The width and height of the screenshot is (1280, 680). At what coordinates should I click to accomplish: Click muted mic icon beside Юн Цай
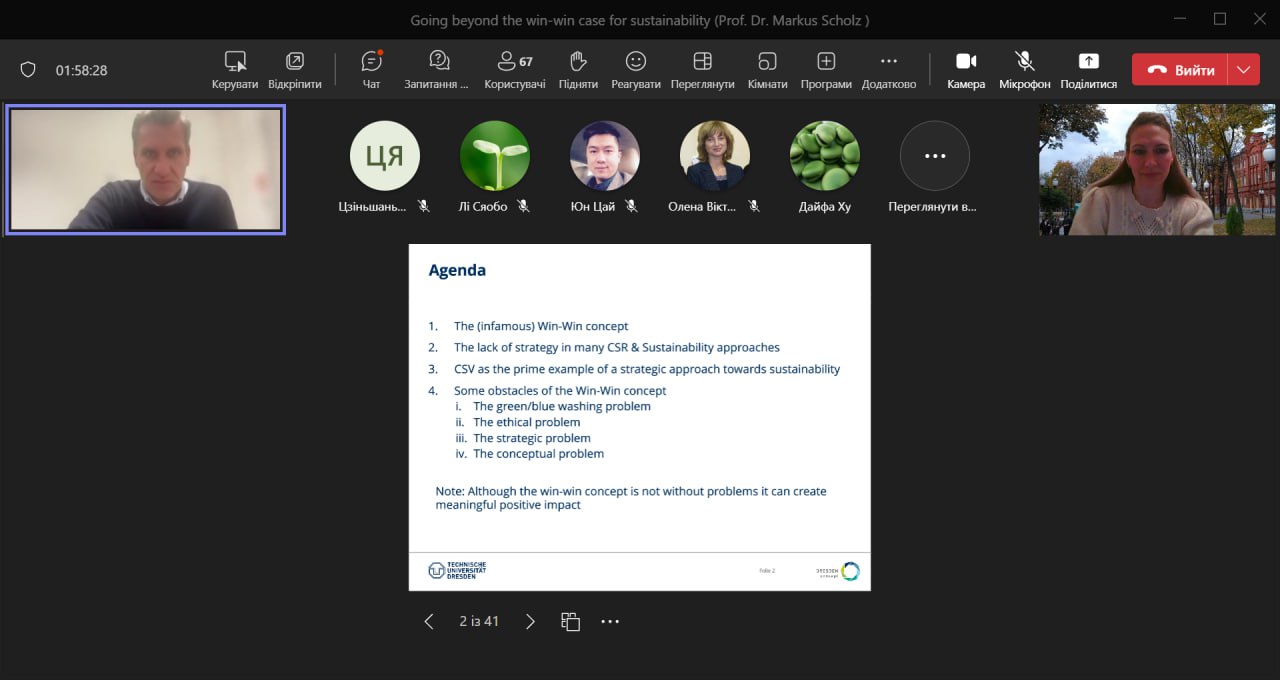pos(631,206)
